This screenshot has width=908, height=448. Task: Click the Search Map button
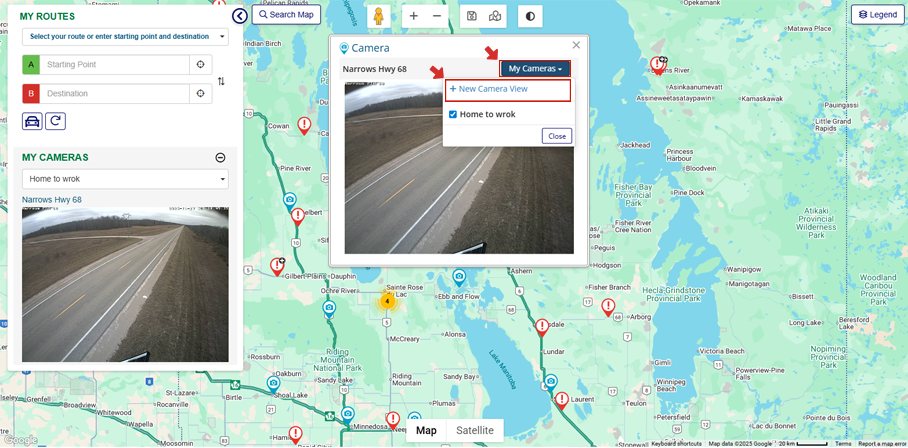286,14
